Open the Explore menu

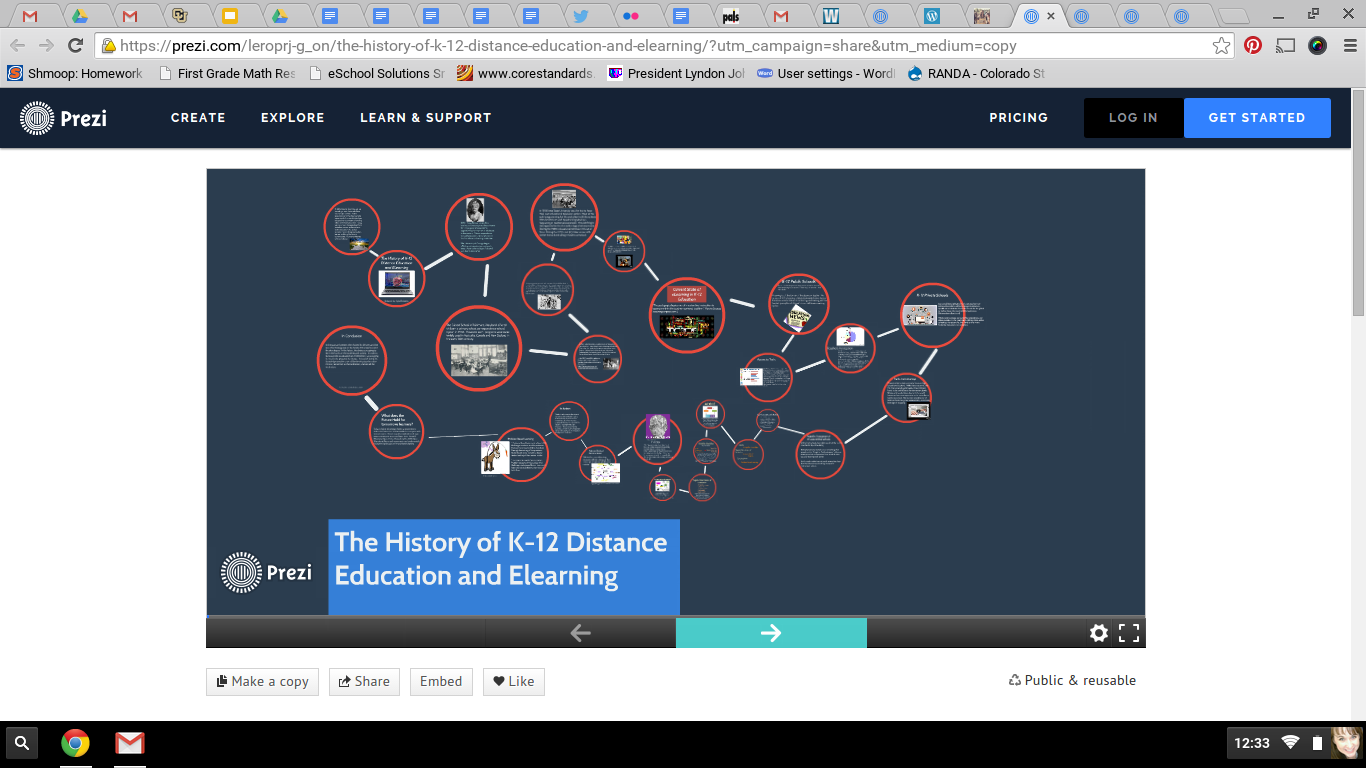pos(292,118)
